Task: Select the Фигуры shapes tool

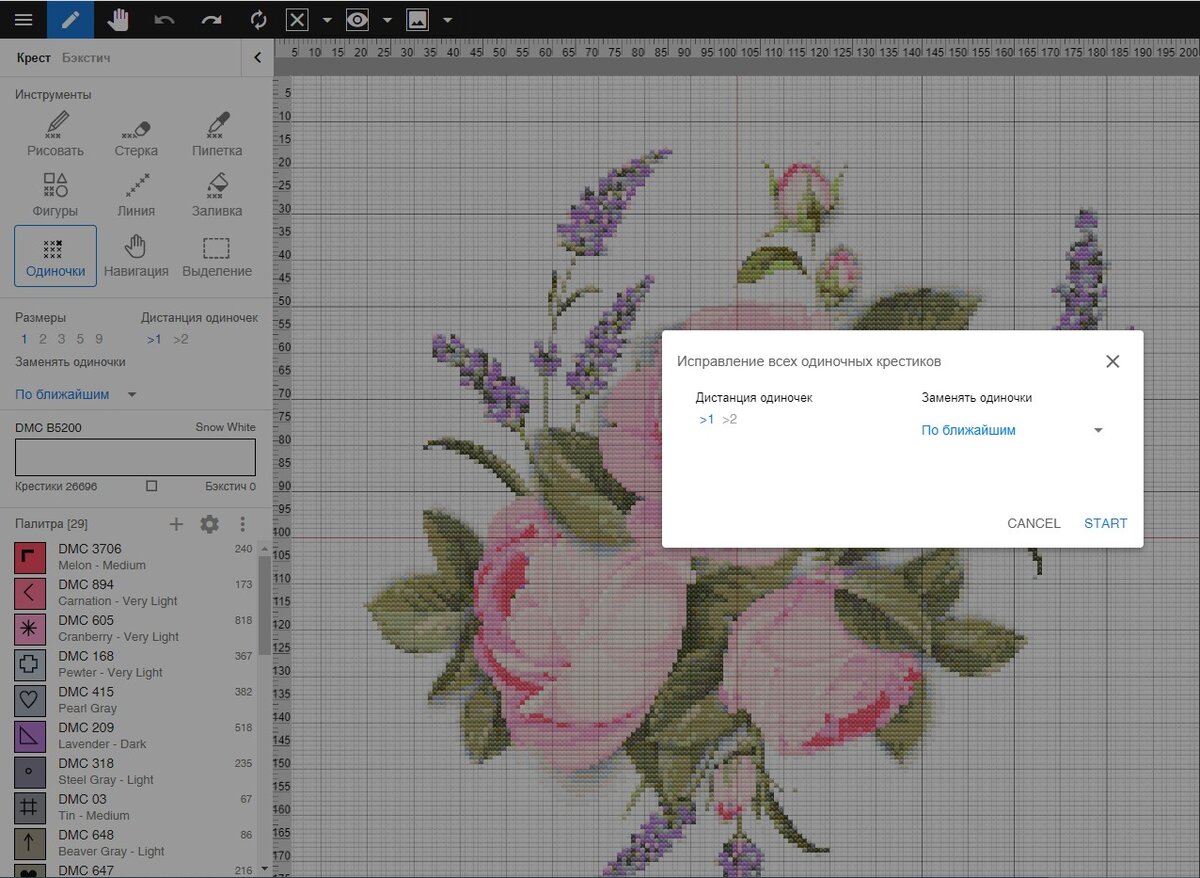Action: pos(55,195)
